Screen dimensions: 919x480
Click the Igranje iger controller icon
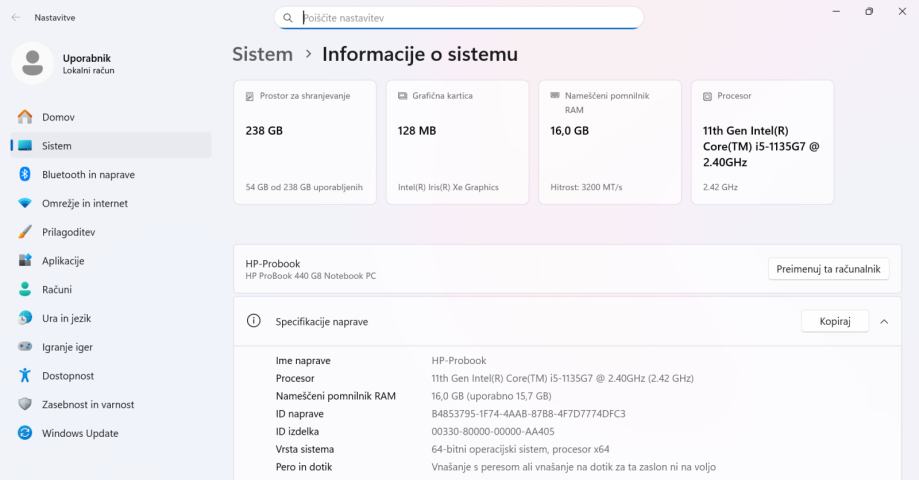pyautogui.click(x=25, y=346)
